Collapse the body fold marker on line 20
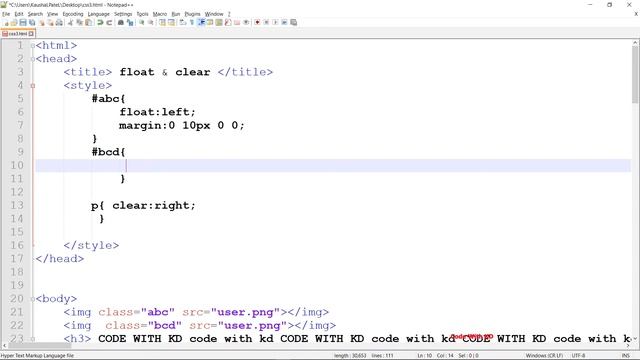This screenshot has height=360, width=640. pyautogui.click(x=33, y=299)
